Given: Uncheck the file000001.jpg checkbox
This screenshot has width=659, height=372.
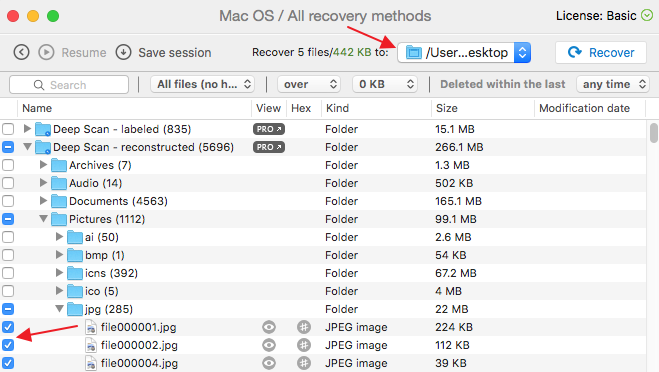Looking at the screenshot, I should (8, 327).
